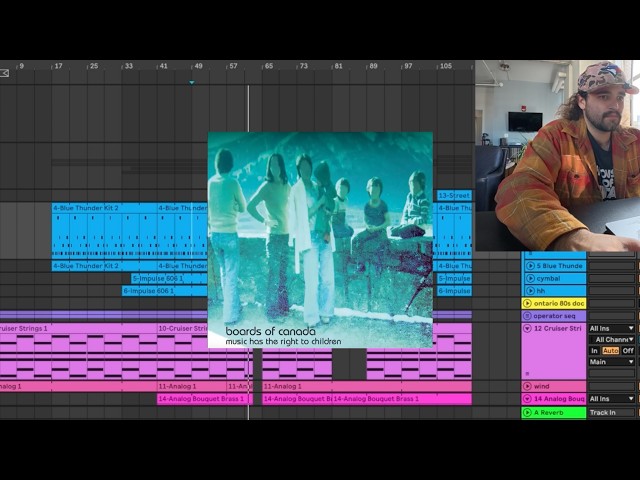This screenshot has height=480, width=640.
Task: Set monitor to In
Action: coord(594,351)
